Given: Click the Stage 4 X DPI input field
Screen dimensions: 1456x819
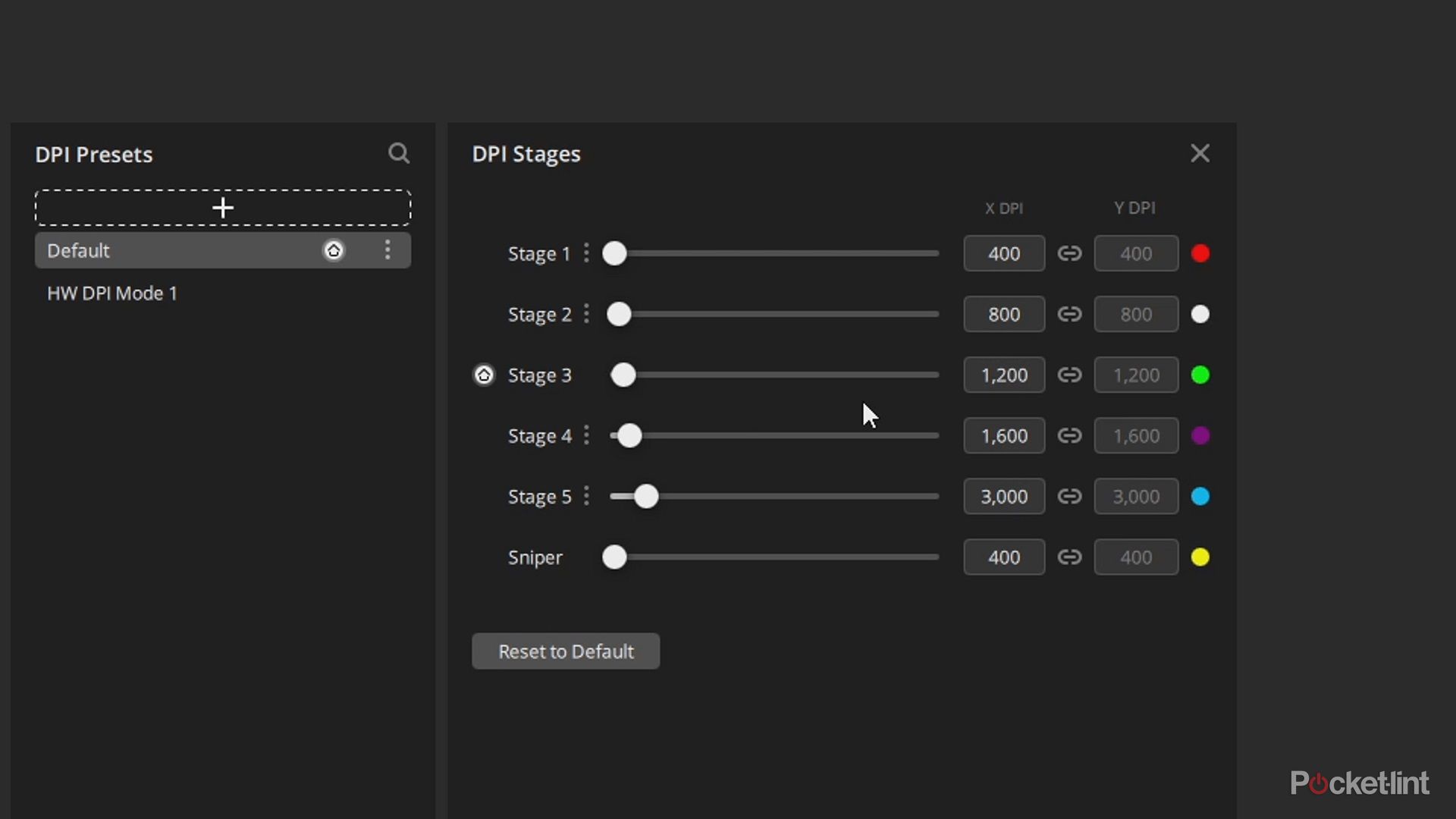Looking at the screenshot, I should tap(1004, 436).
